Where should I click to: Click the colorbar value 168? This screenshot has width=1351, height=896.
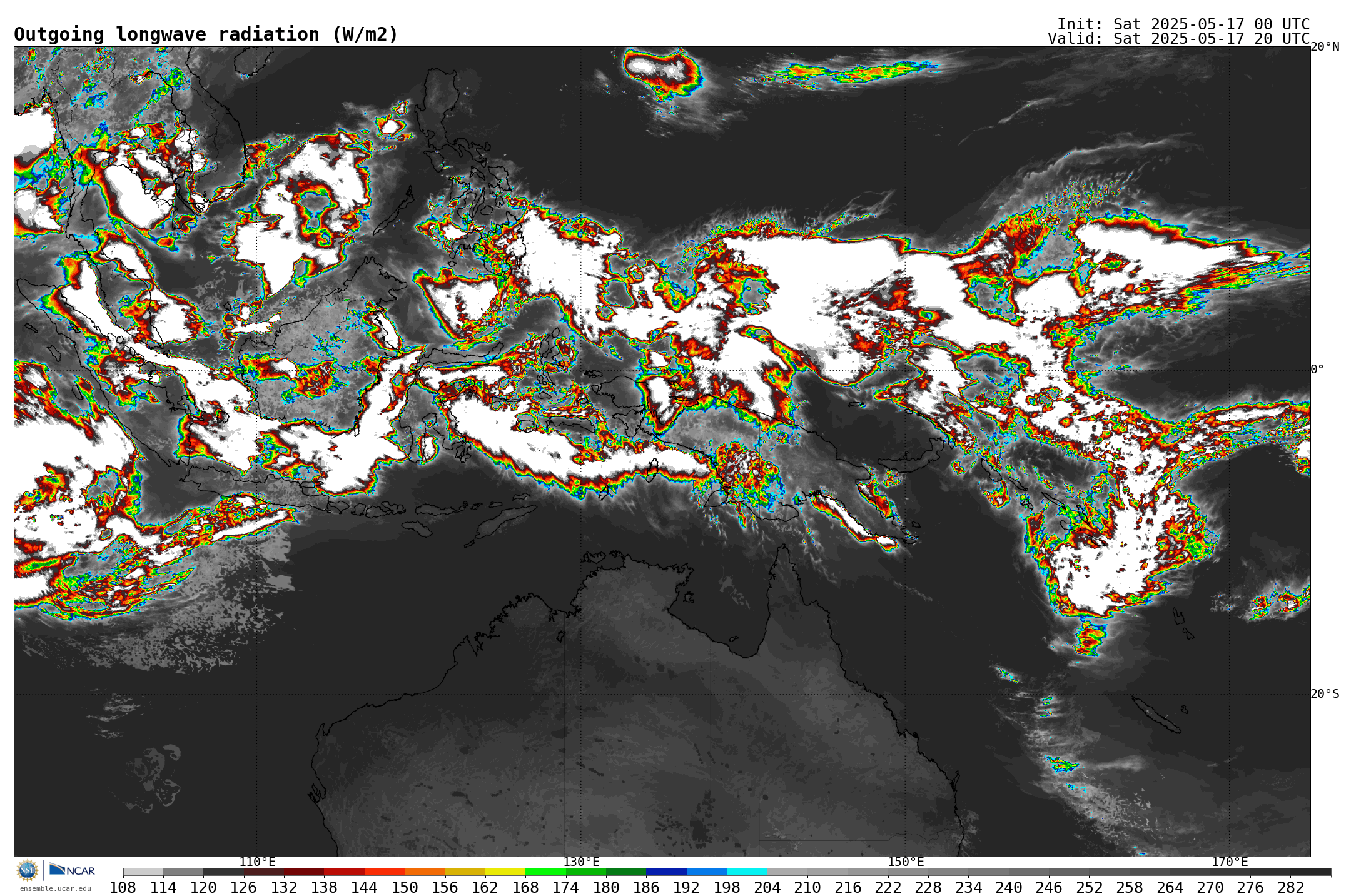click(x=525, y=887)
